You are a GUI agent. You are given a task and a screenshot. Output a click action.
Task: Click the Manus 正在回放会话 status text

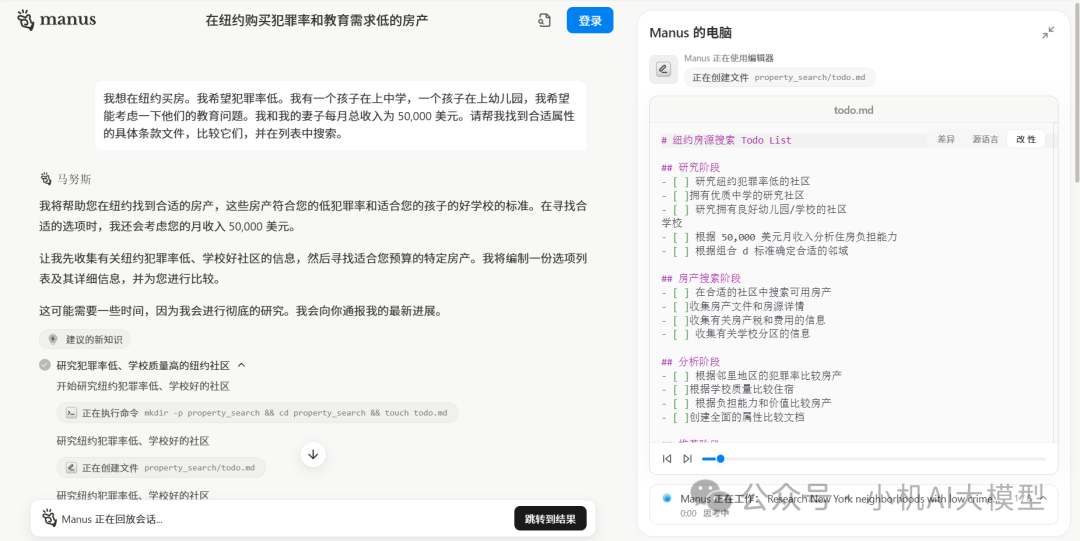pos(112,519)
